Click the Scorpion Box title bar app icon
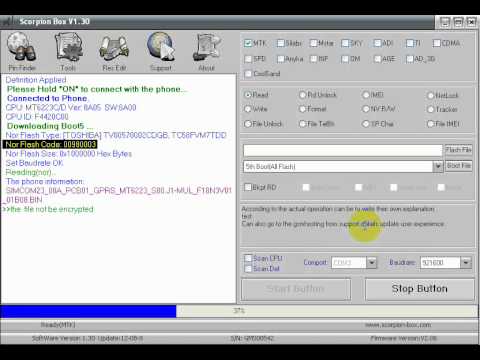Image resolution: width=480 pixels, height=360 pixels. (9, 22)
